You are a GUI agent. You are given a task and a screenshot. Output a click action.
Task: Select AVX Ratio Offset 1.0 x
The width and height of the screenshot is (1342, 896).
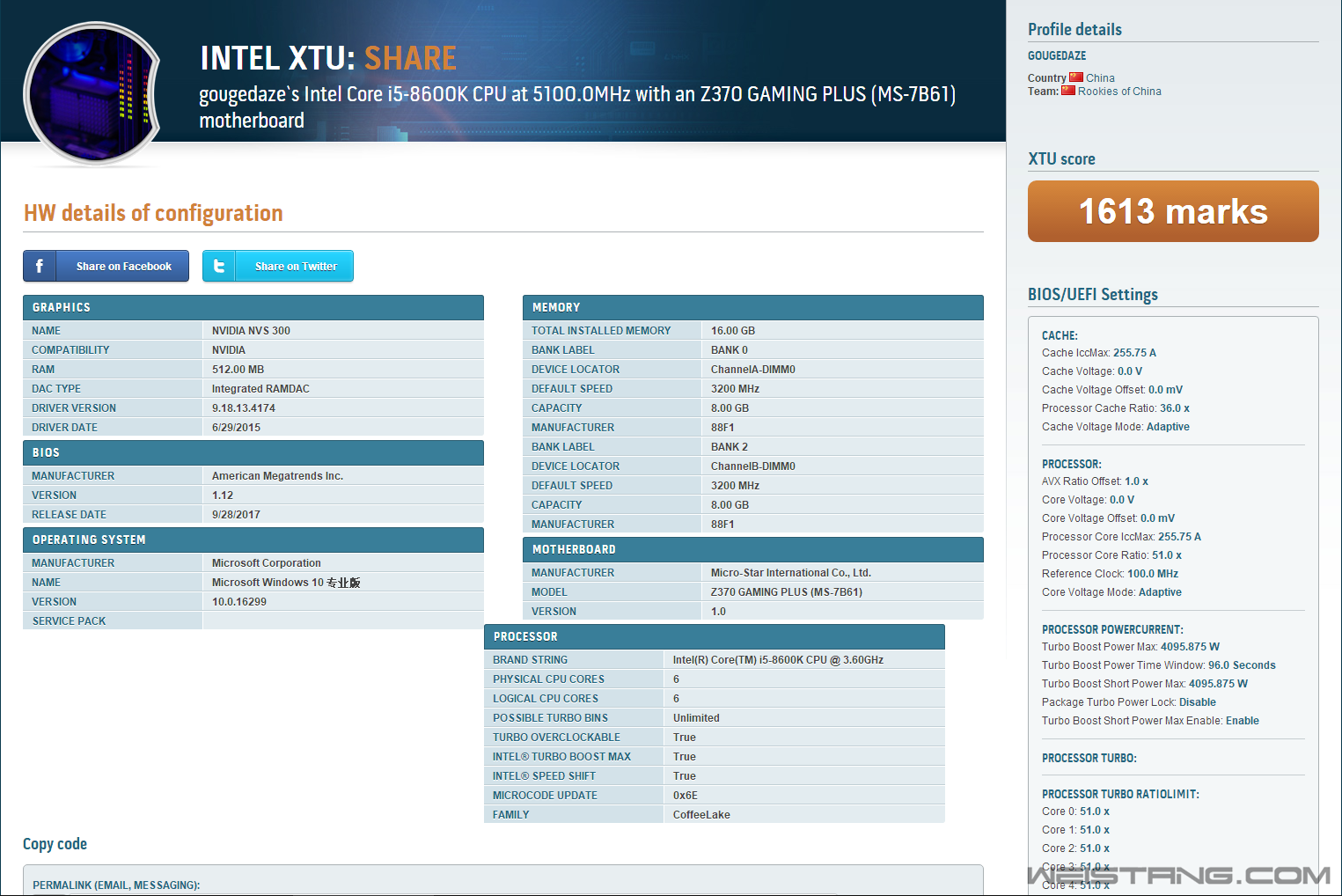pos(1095,481)
